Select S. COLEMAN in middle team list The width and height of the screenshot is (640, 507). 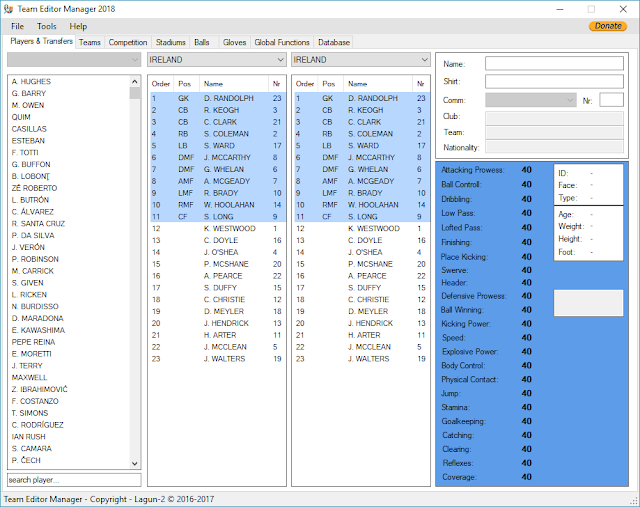[x=217, y=134]
